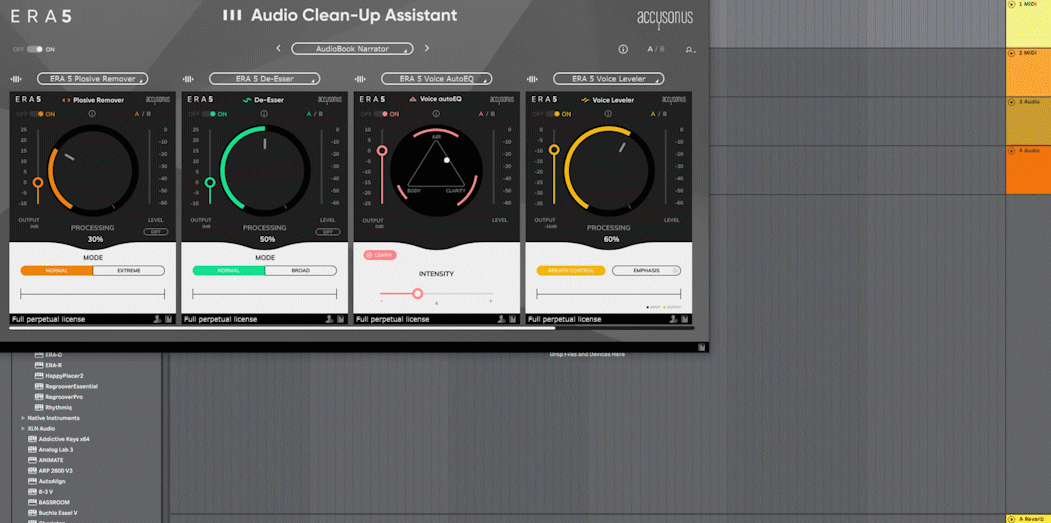Screen dimensions: 1051x523
Task: Click the HappyPlacer2 plugin icon
Action: [38, 375]
